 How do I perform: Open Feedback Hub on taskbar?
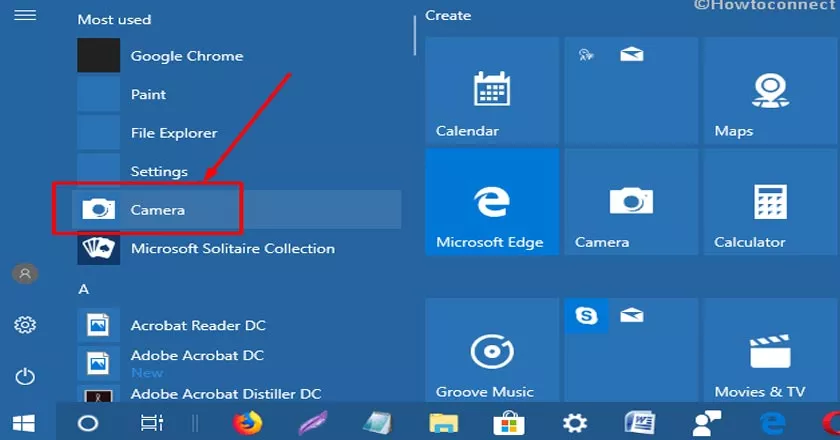pyautogui.click(x=707, y=423)
